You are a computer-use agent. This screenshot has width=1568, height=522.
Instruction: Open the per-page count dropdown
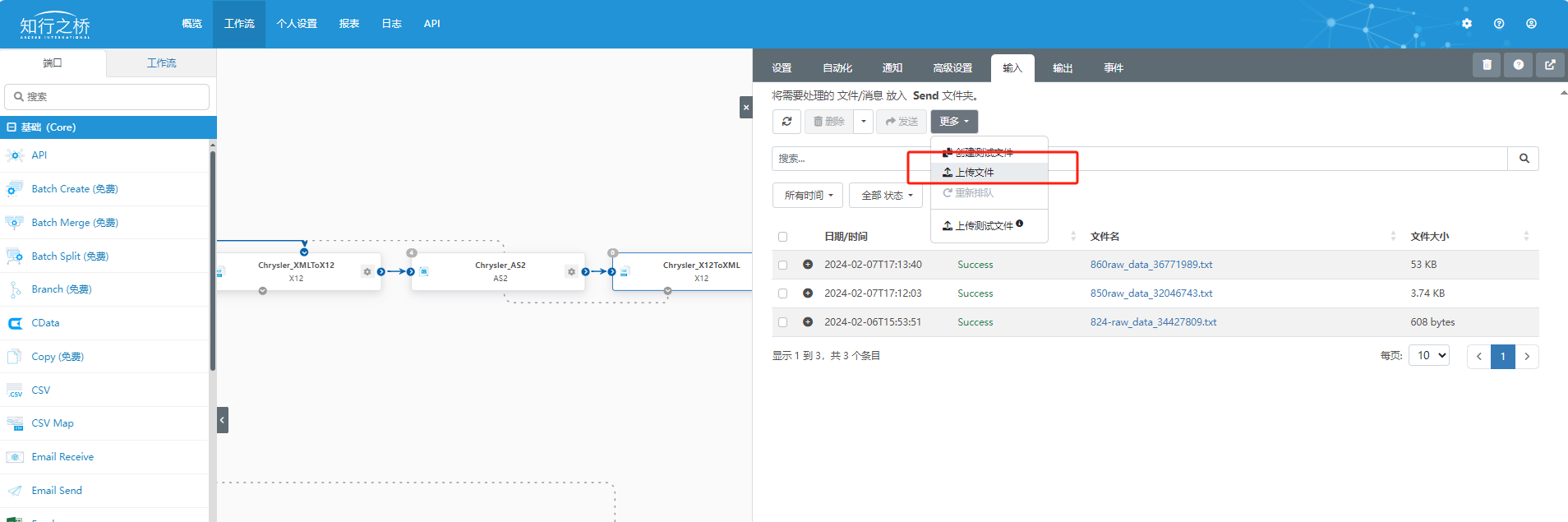(x=1430, y=356)
